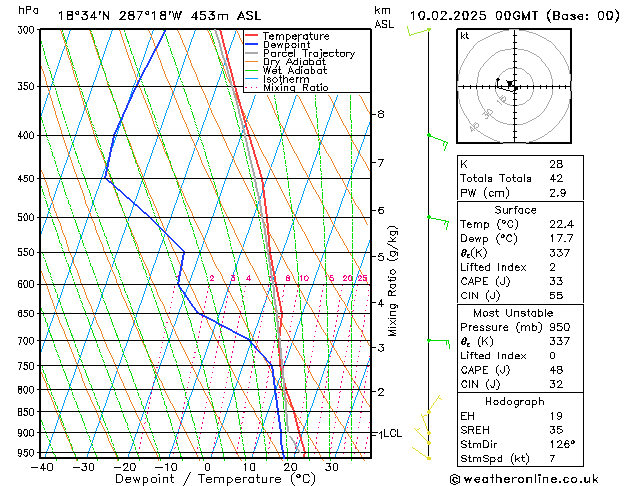The width and height of the screenshot is (629, 486).
Task: Click the Mixing Ratio legend entry
Action: 287,87
